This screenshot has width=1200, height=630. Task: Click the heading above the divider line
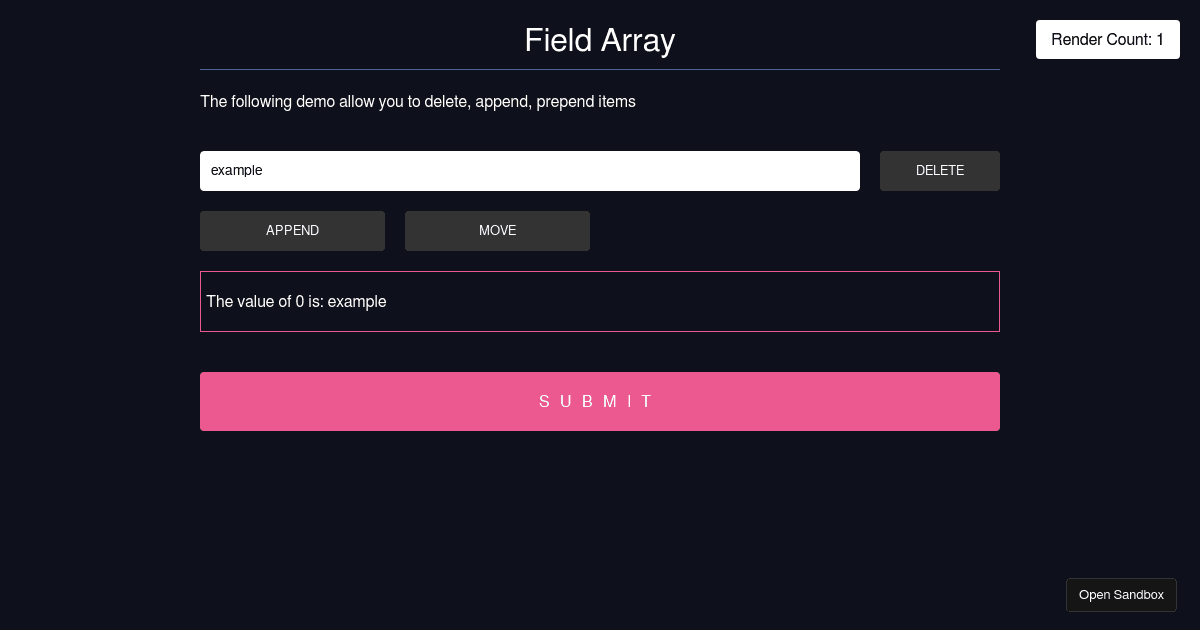point(599,40)
